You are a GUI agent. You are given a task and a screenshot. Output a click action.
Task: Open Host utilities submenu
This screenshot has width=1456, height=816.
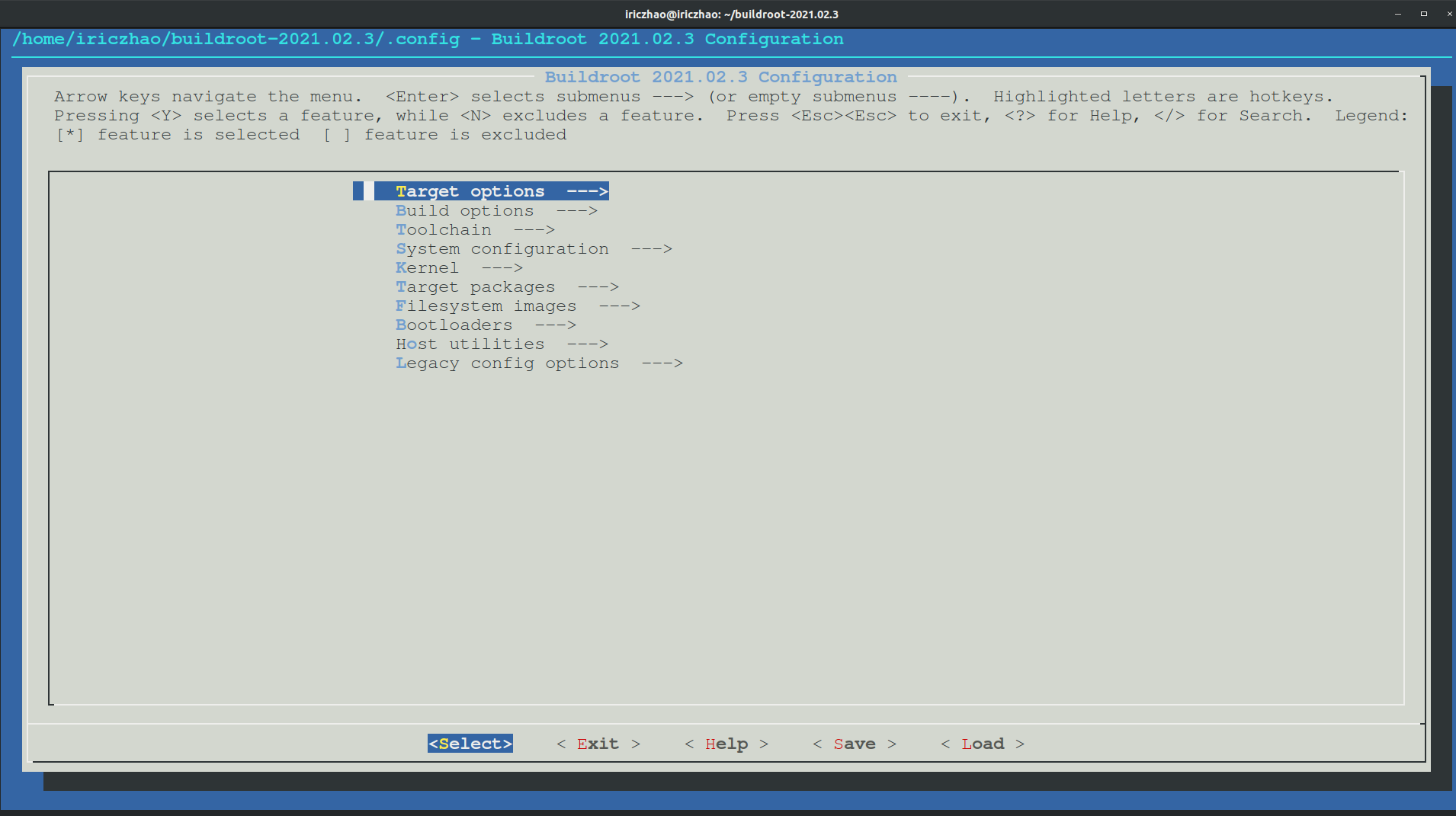click(x=502, y=344)
